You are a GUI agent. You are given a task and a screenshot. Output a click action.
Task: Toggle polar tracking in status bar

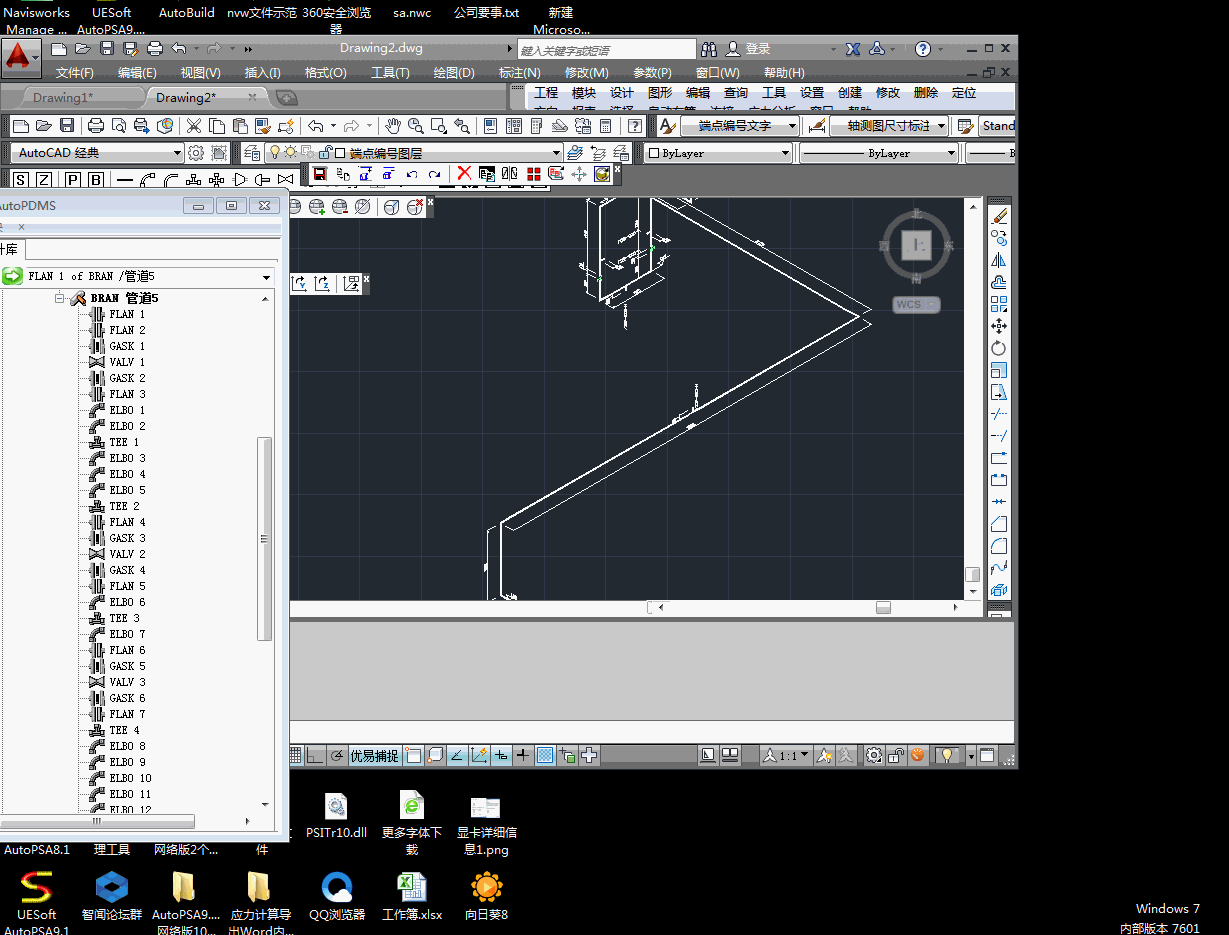(337, 755)
